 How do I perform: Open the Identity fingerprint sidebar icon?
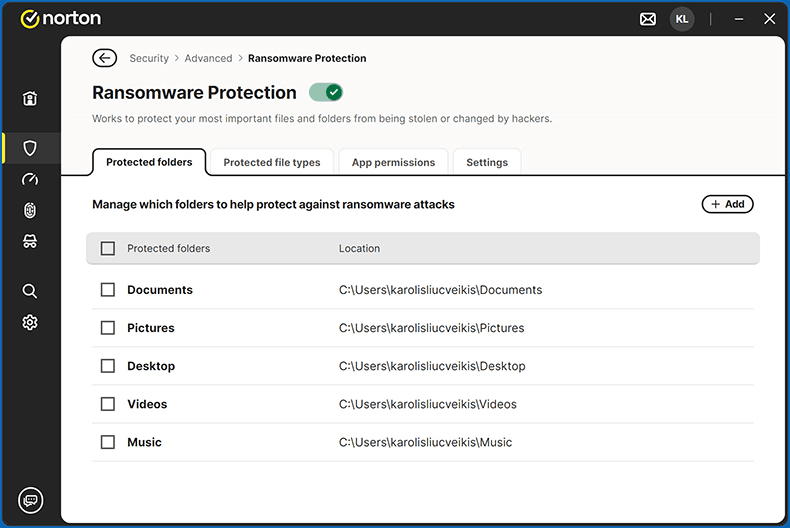30,210
